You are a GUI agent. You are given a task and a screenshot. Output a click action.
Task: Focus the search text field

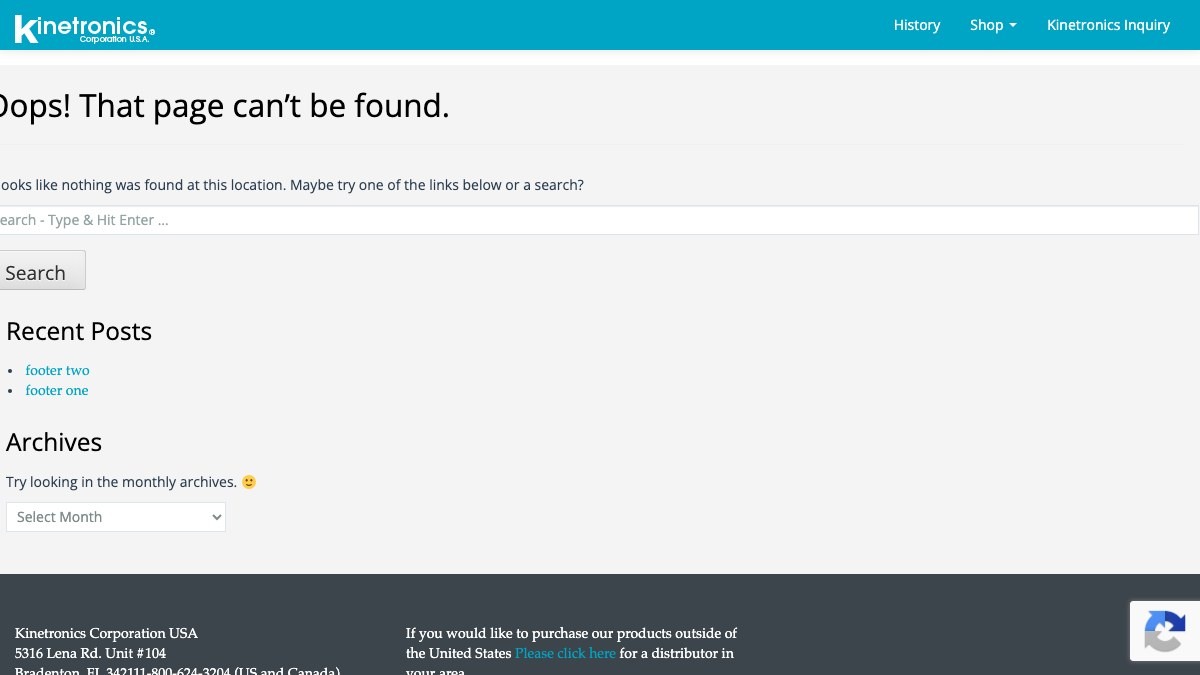597,220
